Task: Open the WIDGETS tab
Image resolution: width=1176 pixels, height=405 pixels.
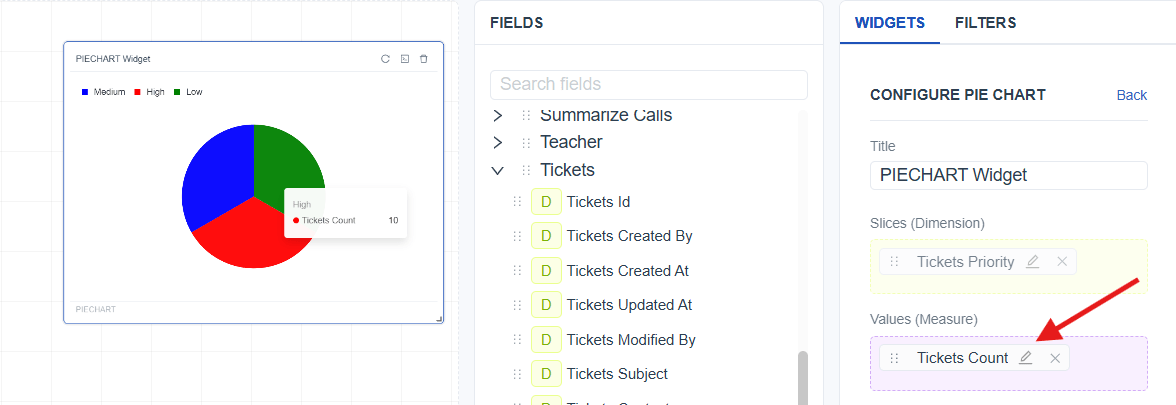Action: (x=890, y=22)
